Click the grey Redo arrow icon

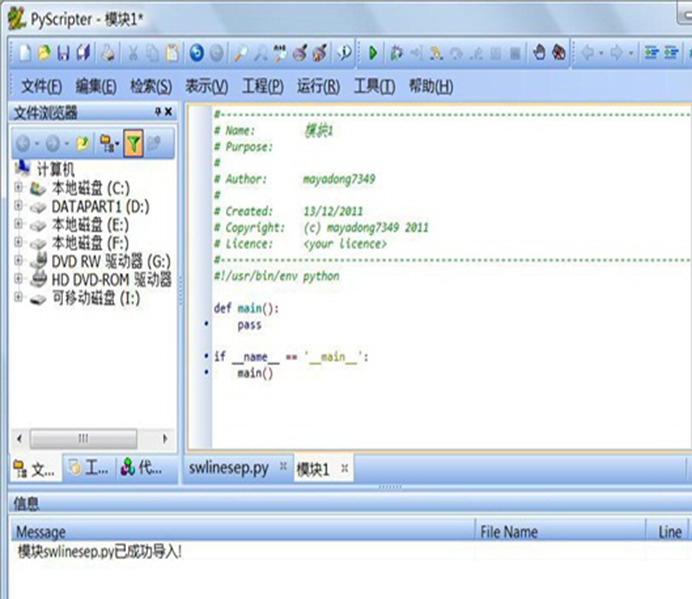pos(217,53)
